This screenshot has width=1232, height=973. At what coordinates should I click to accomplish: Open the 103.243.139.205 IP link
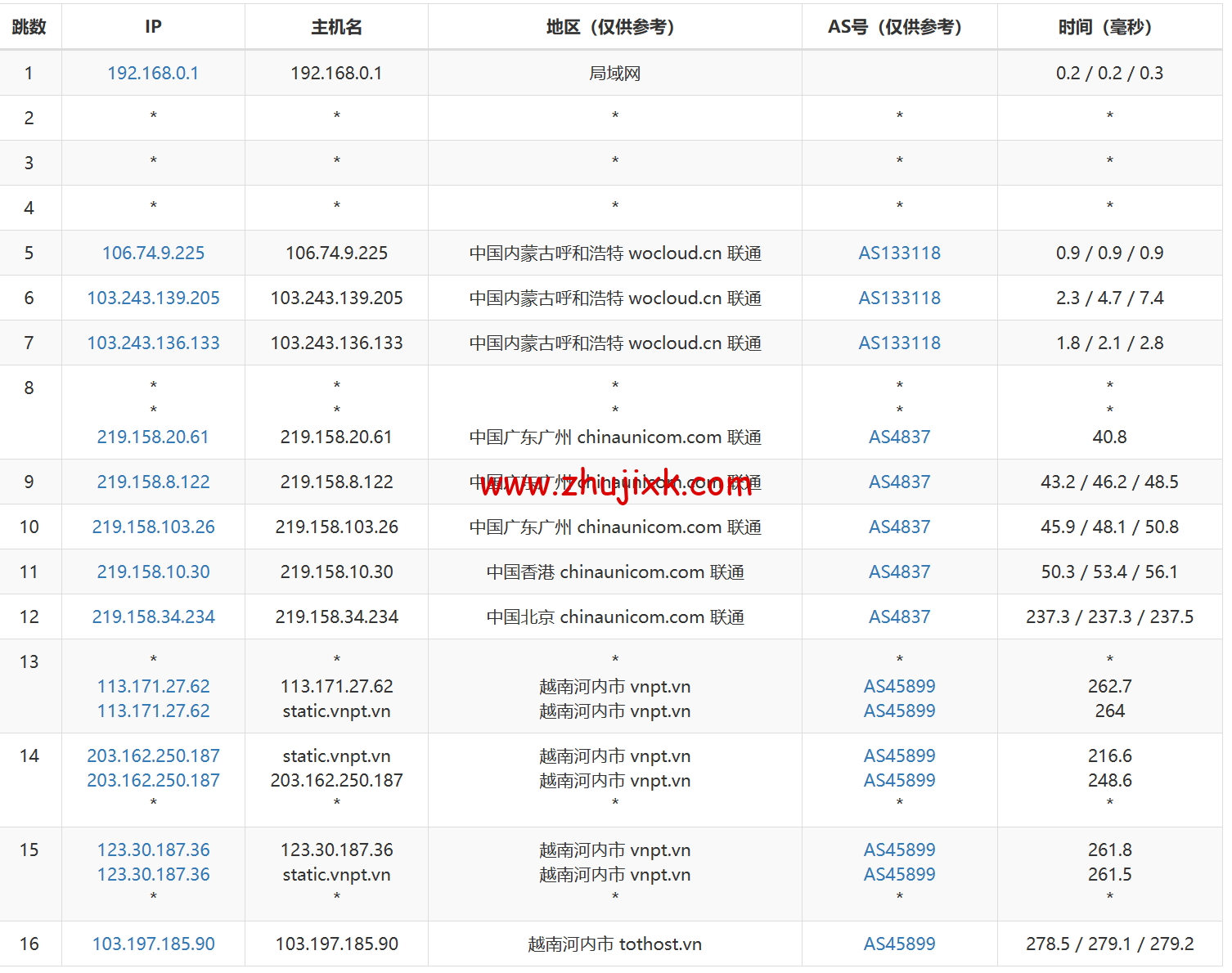click(x=153, y=298)
